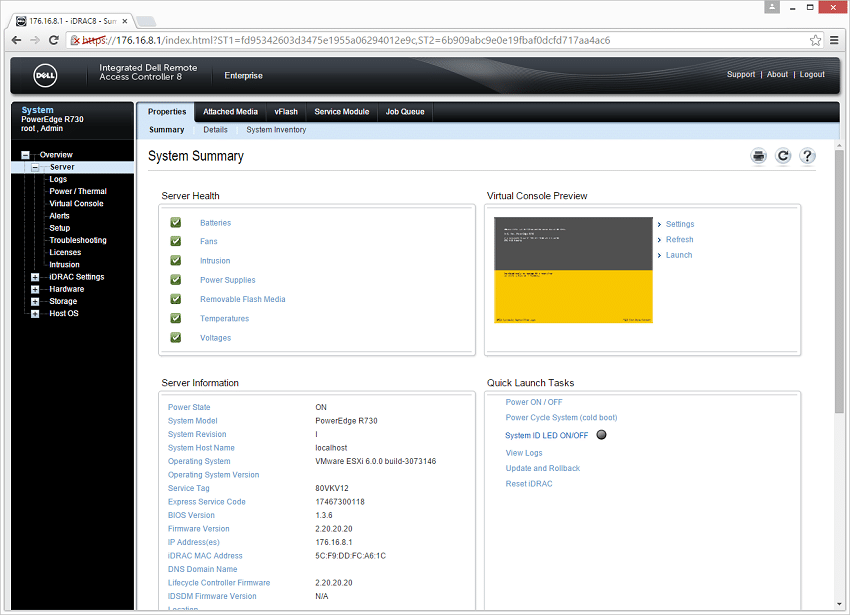Image resolution: width=850 pixels, height=615 pixels.
Task: Click the Fans health status checkmark
Action: [x=176, y=241]
